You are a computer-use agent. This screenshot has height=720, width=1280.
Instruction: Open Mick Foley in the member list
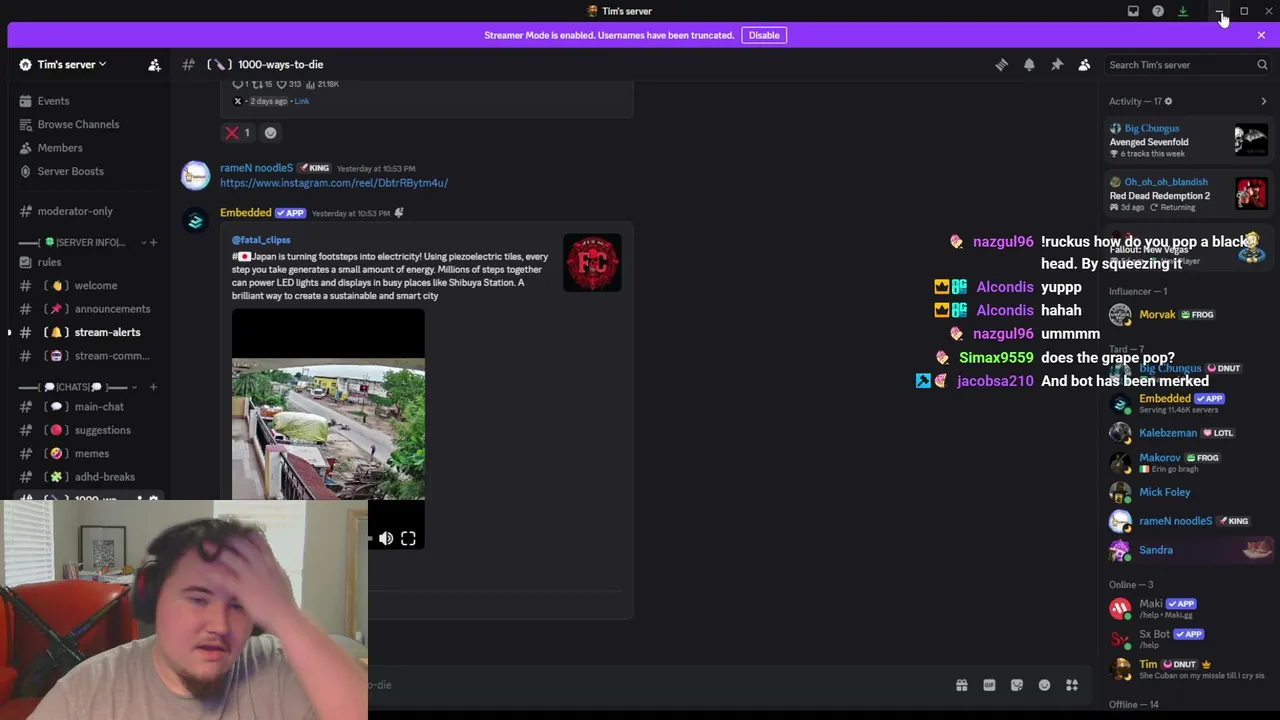[x=1188, y=492]
